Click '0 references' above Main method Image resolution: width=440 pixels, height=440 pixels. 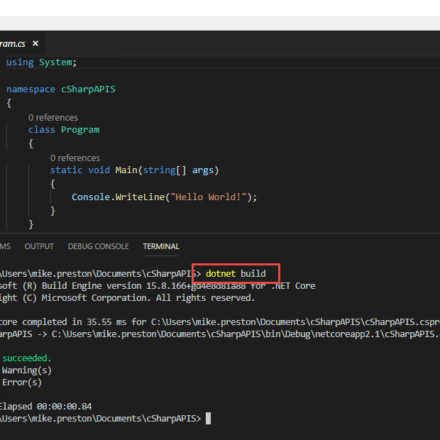(x=75, y=158)
